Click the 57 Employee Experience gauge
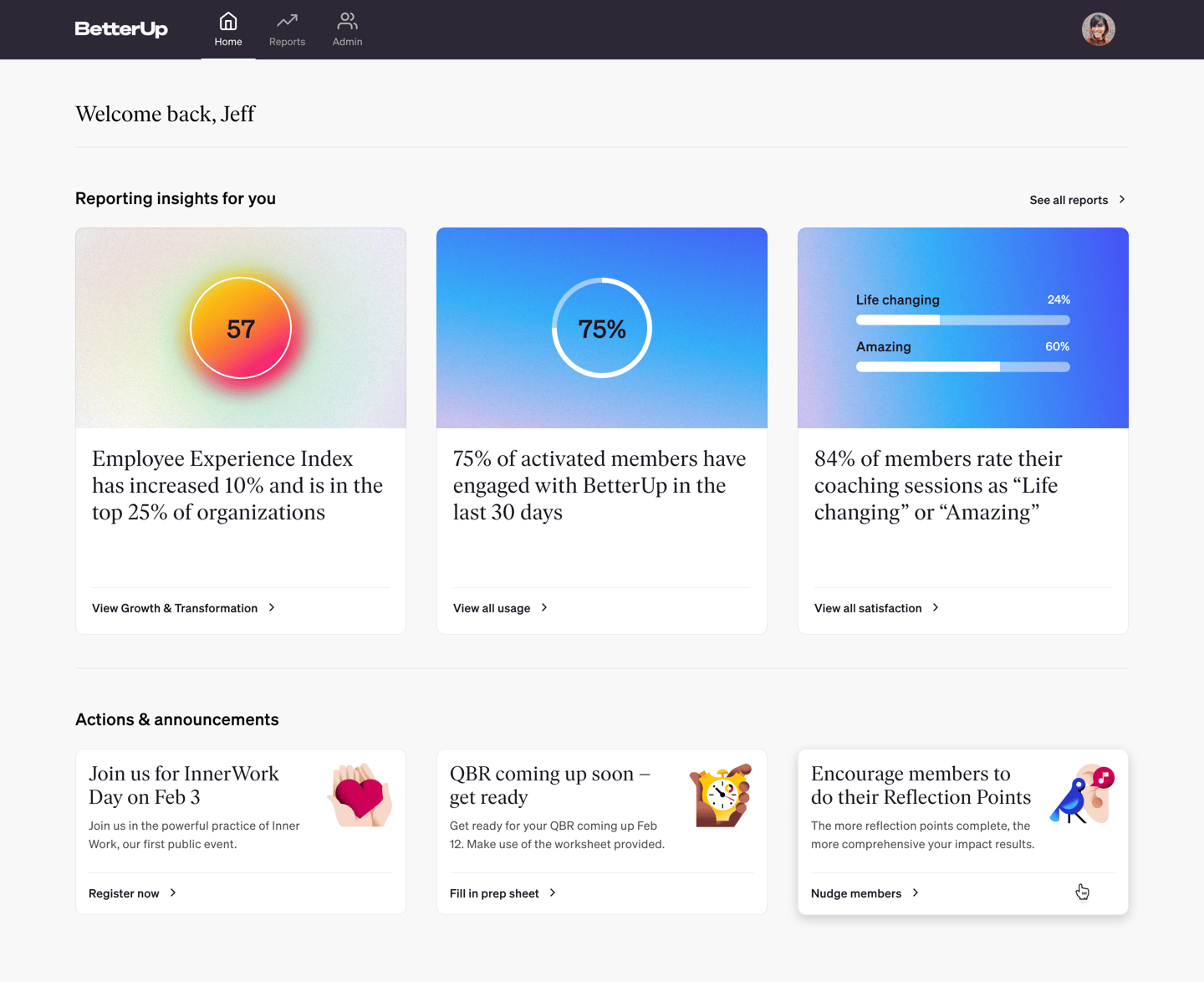The height and width of the screenshot is (982, 1204). (241, 328)
